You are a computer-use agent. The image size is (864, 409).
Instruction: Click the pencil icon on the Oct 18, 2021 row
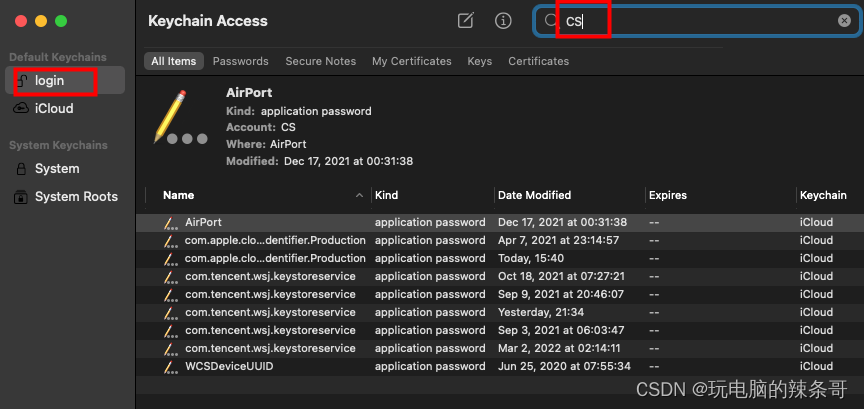(171, 276)
